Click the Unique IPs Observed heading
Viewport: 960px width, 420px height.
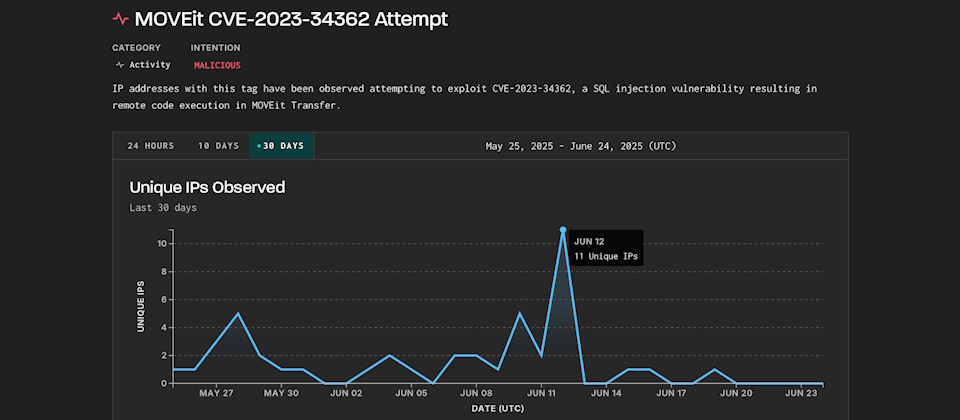pyautogui.click(x=208, y=187)
